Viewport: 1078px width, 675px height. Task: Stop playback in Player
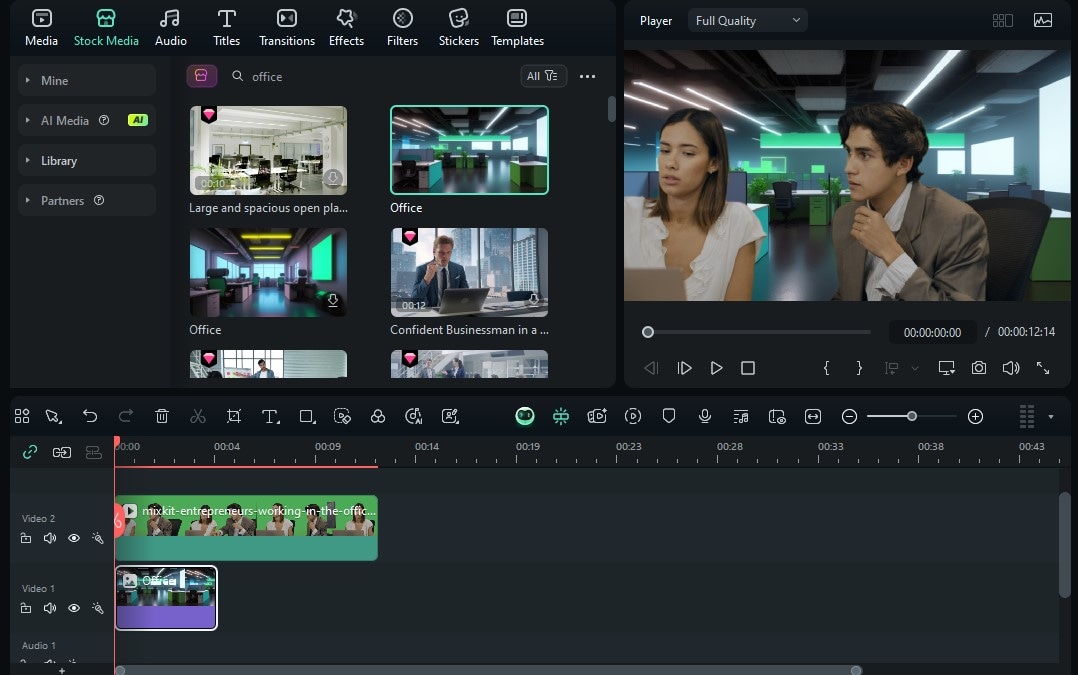click(748, 368)
